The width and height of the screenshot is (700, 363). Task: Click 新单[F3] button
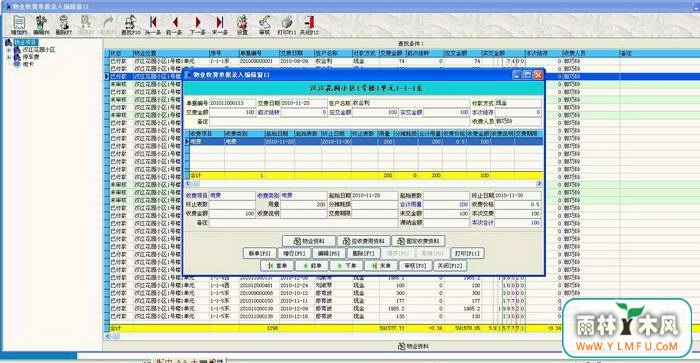point(259,253)
